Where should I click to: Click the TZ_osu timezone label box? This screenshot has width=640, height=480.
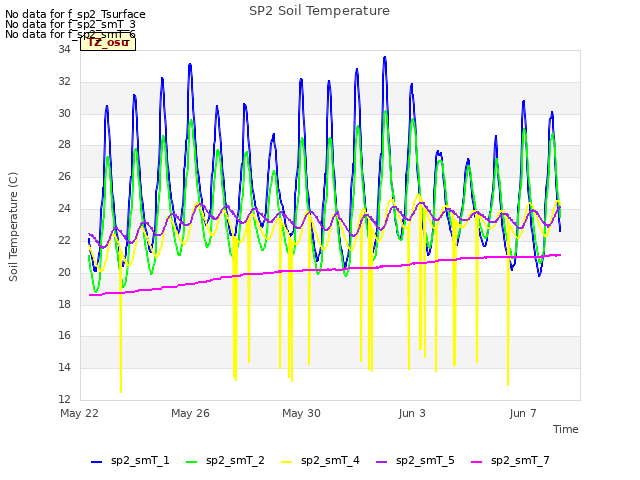(x=108, y=43)
